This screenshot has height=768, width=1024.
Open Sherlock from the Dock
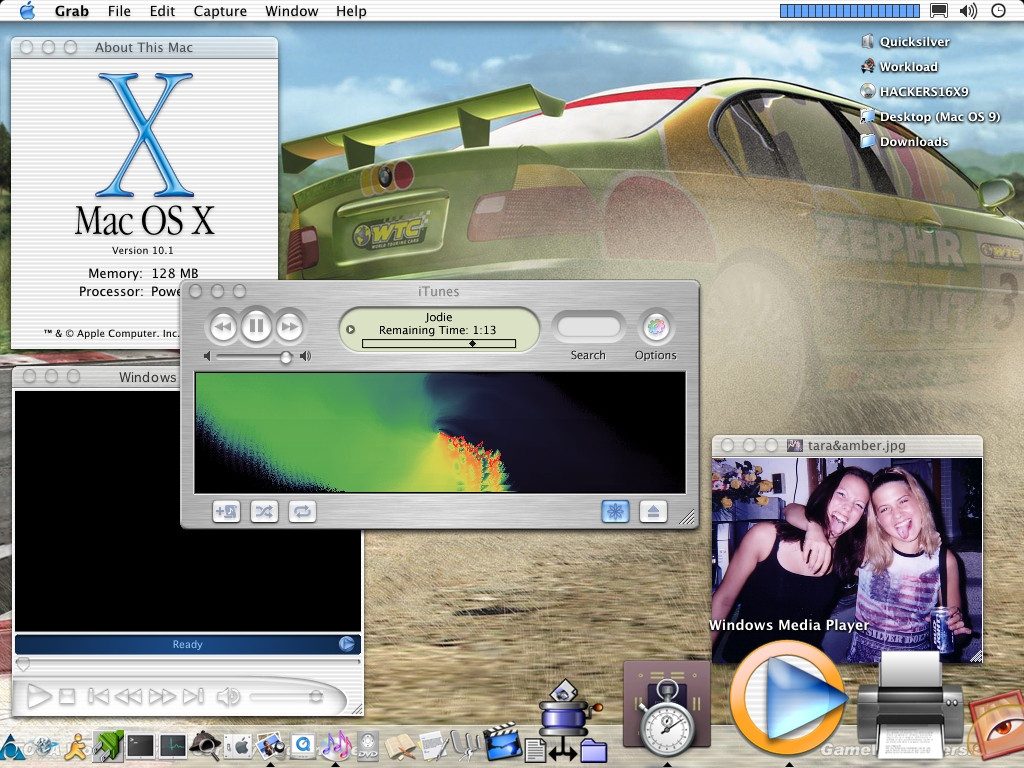click(205, 745)
